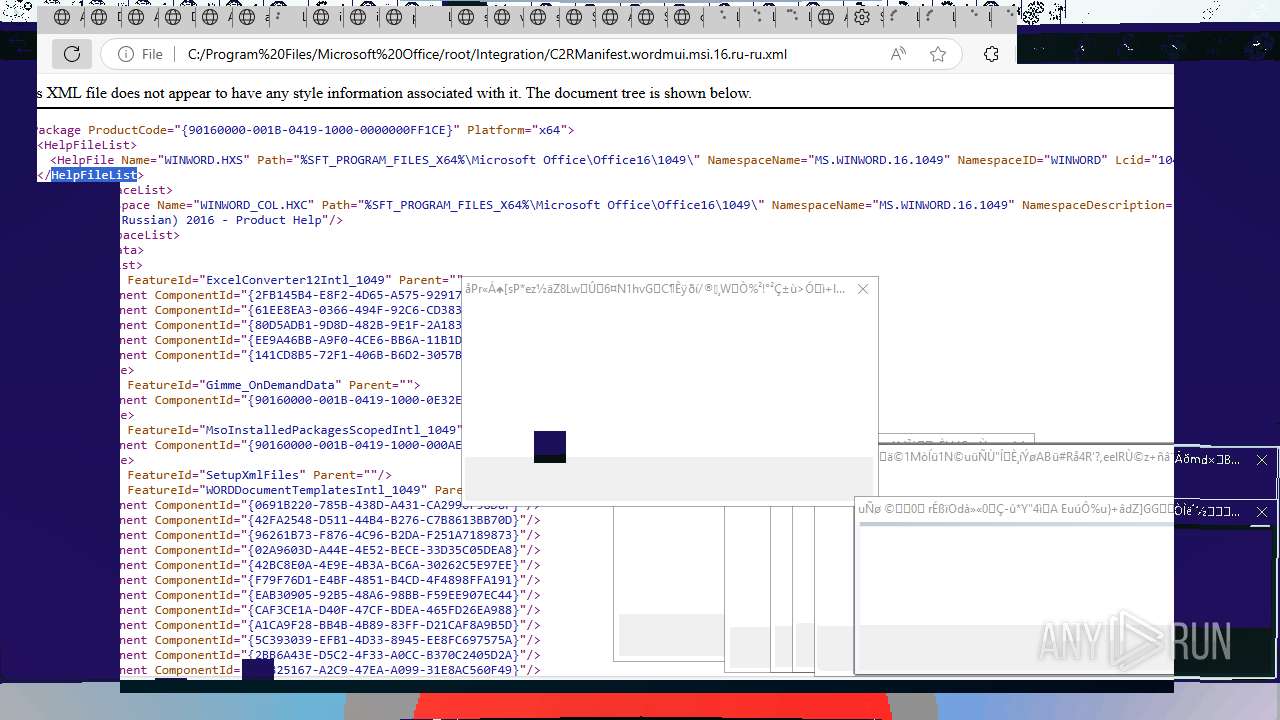Click the WINWORD_COL.HXC namespace name
This screenshot has height=720, width=1280.
[253, 205]
